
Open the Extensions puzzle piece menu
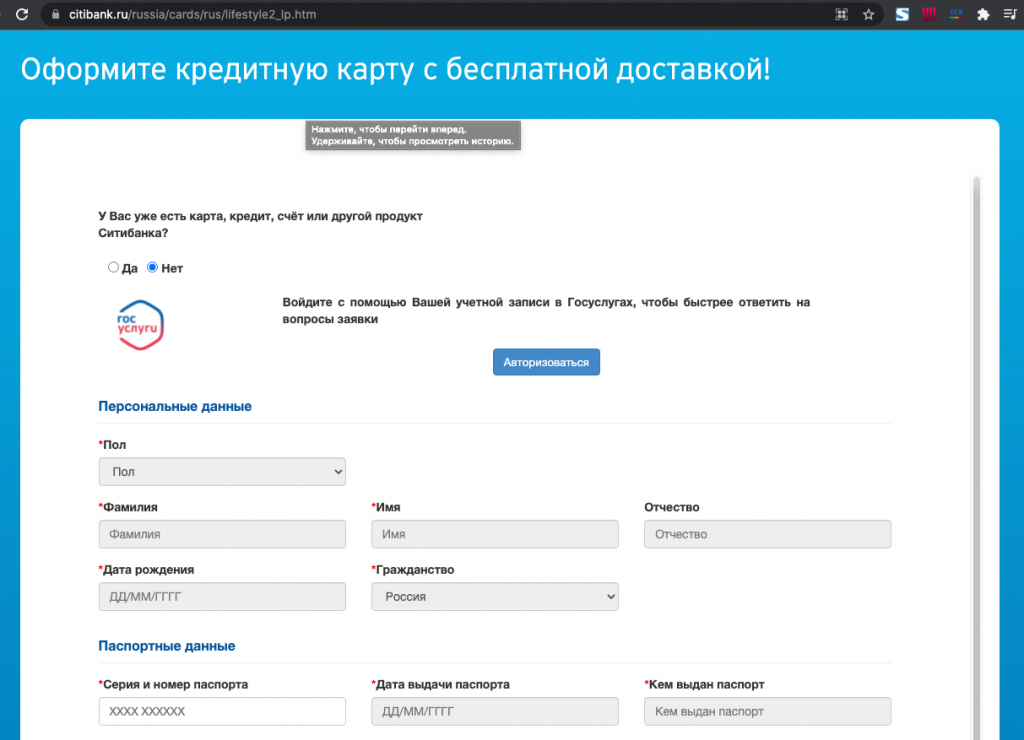click(983, 14)
